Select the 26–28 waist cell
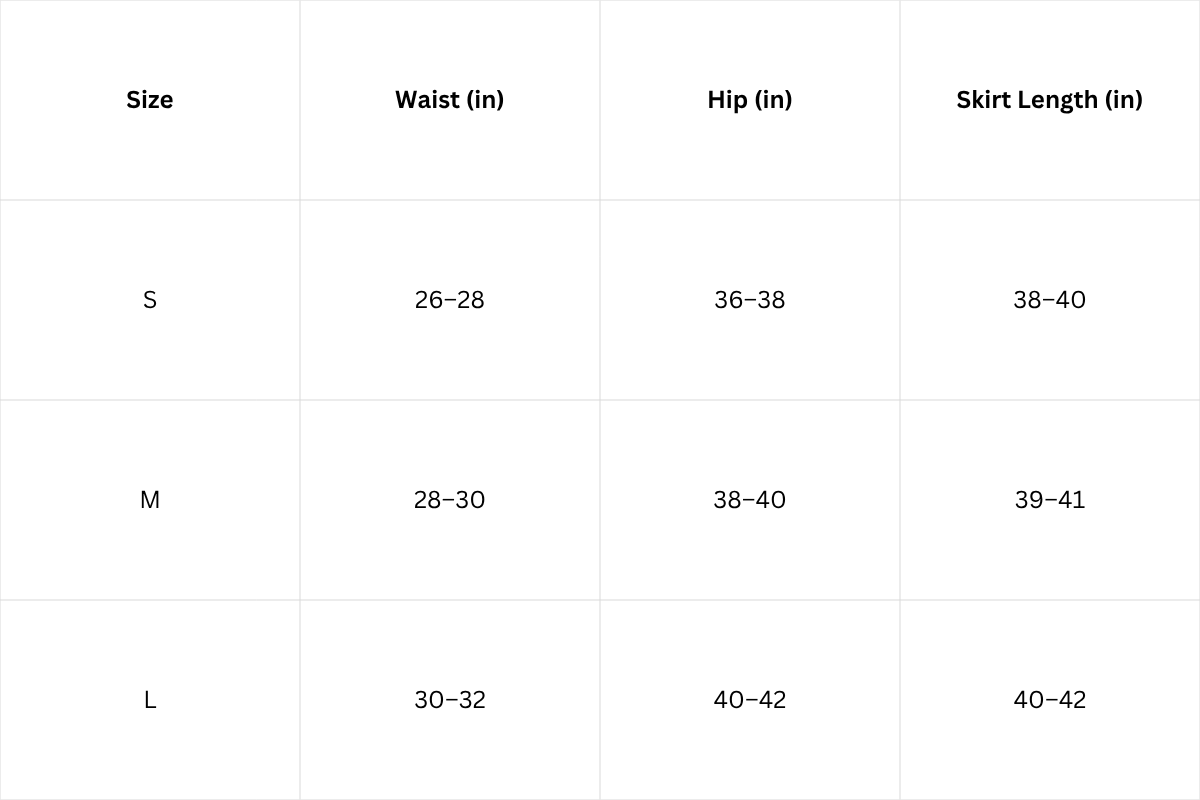 pyautogui.click(x=449, y=300)
